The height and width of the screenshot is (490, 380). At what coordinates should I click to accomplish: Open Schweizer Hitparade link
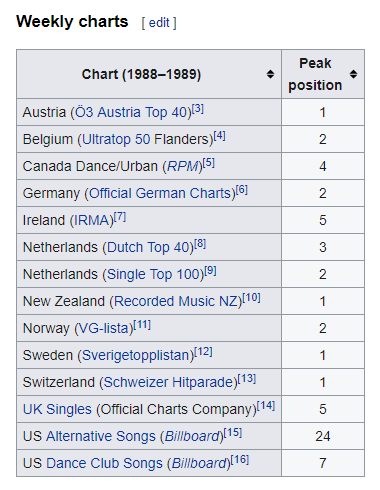point(168,382)
